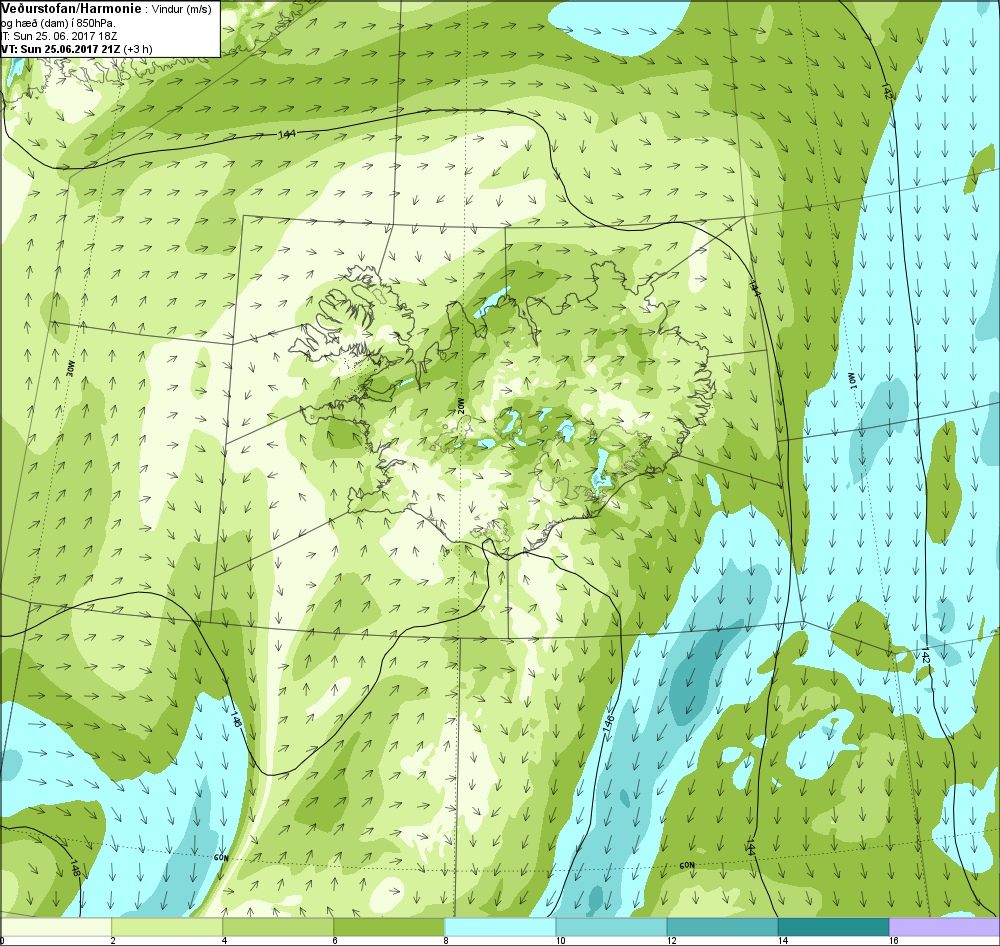Click the 12–14 m/s teal legend swatch
The height and width of the screenshot is (946, 1000).
click(722, 926)
